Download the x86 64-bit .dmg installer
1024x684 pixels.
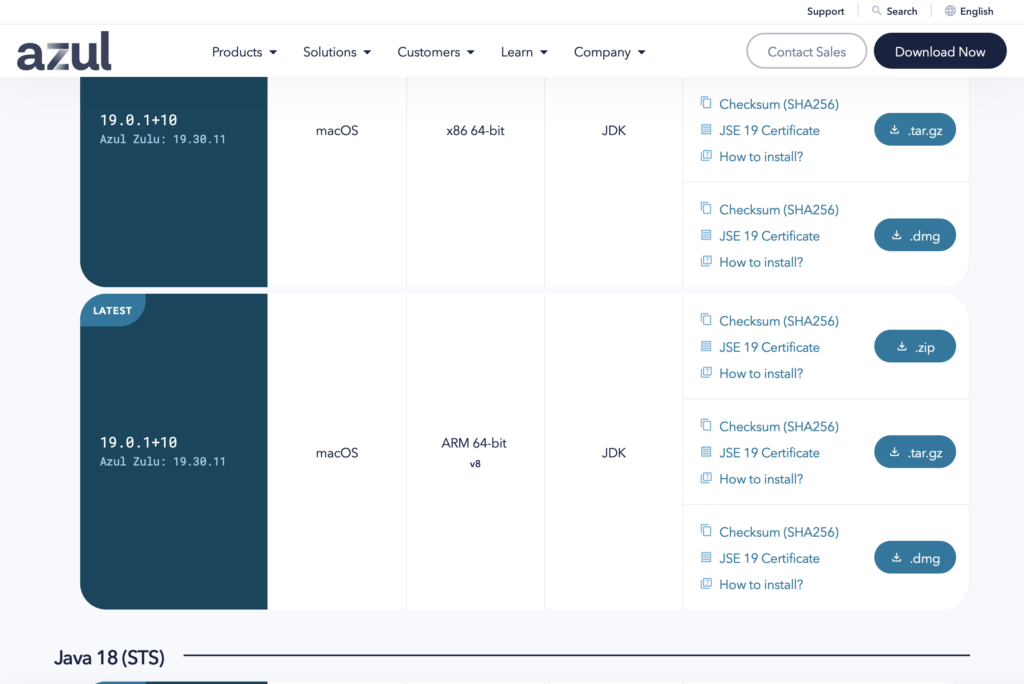(914, 236)
